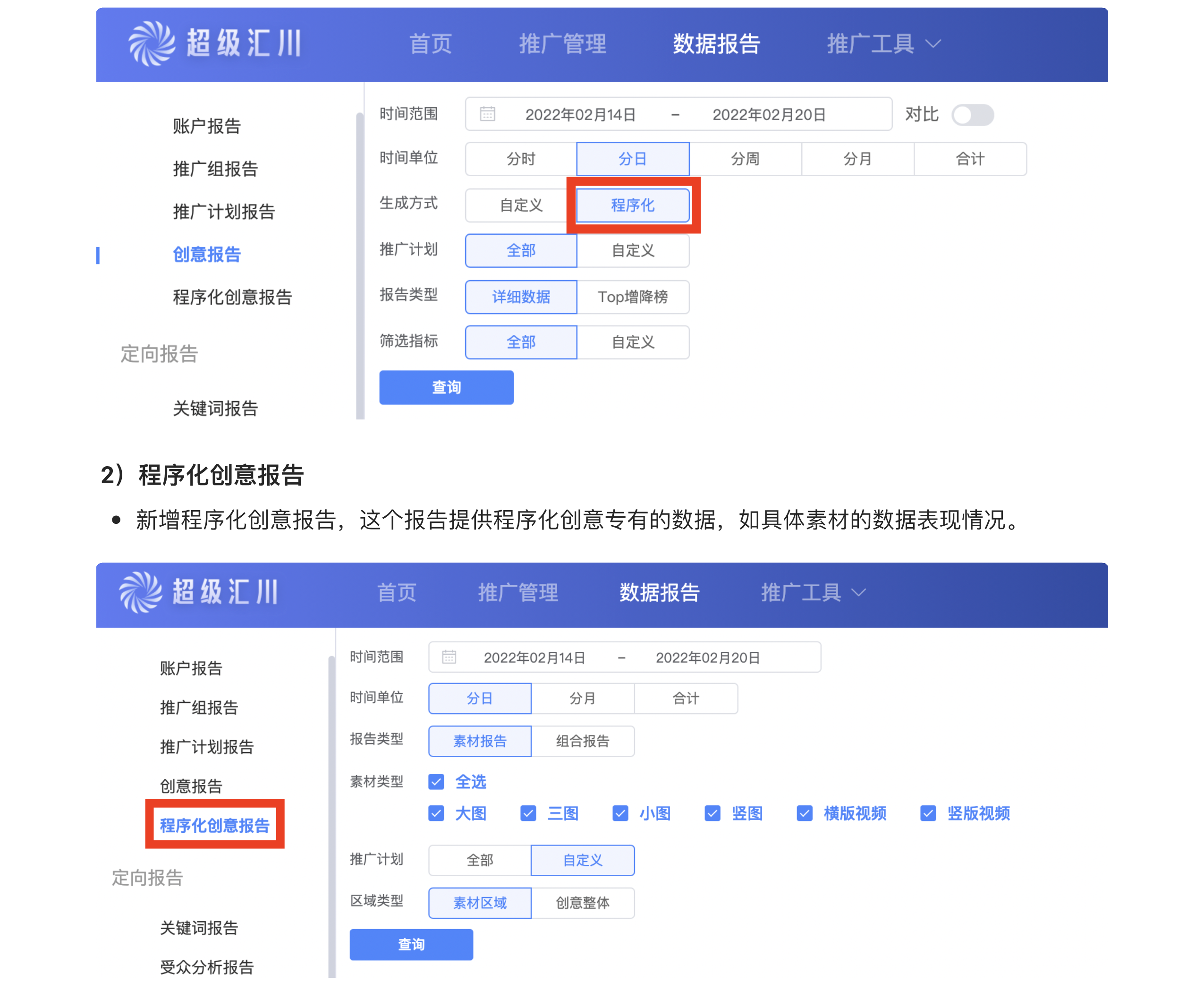Image resolution: width=1204 pixels, height=1000 pixels.
Task: Click start date 2022年02月14日 in top range
Action: tap(580, 115)
